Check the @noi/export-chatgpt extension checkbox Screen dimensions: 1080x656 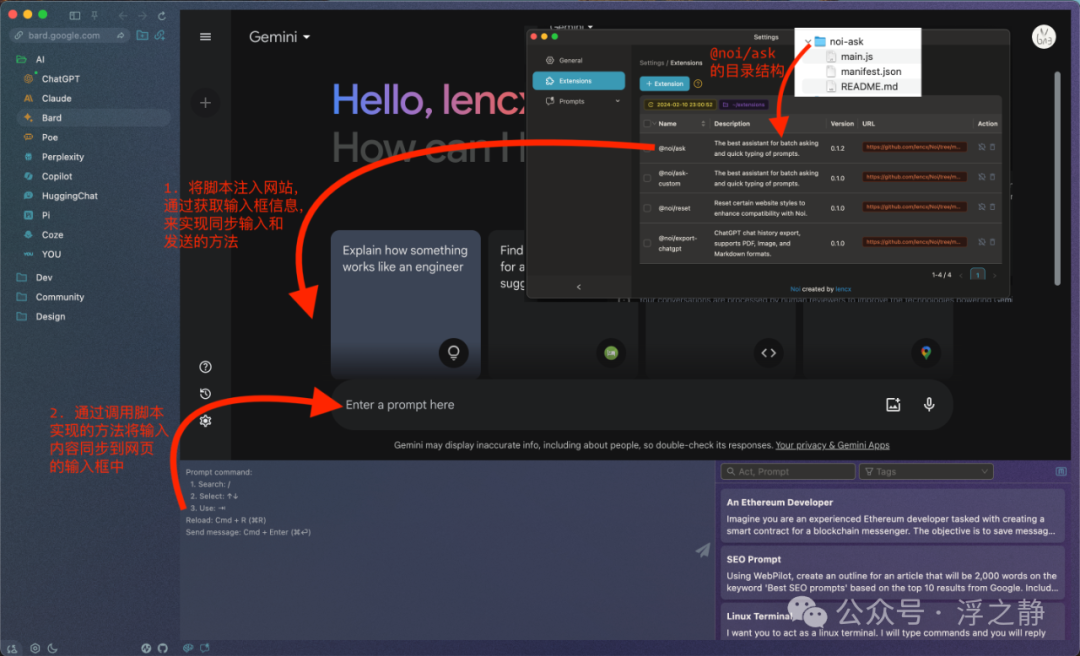point(647,243)
